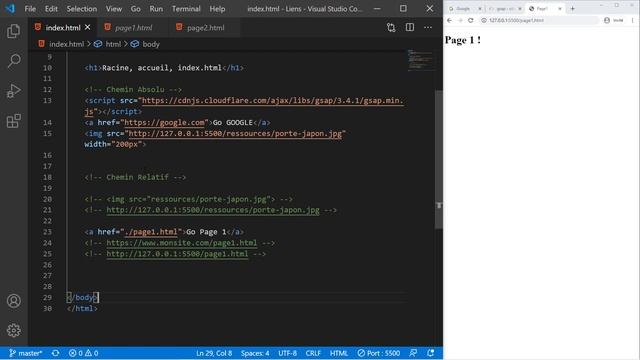The width and height of the screenshot is (640, 360).
Task: Open a new browser tab
Action: (573, 8)
